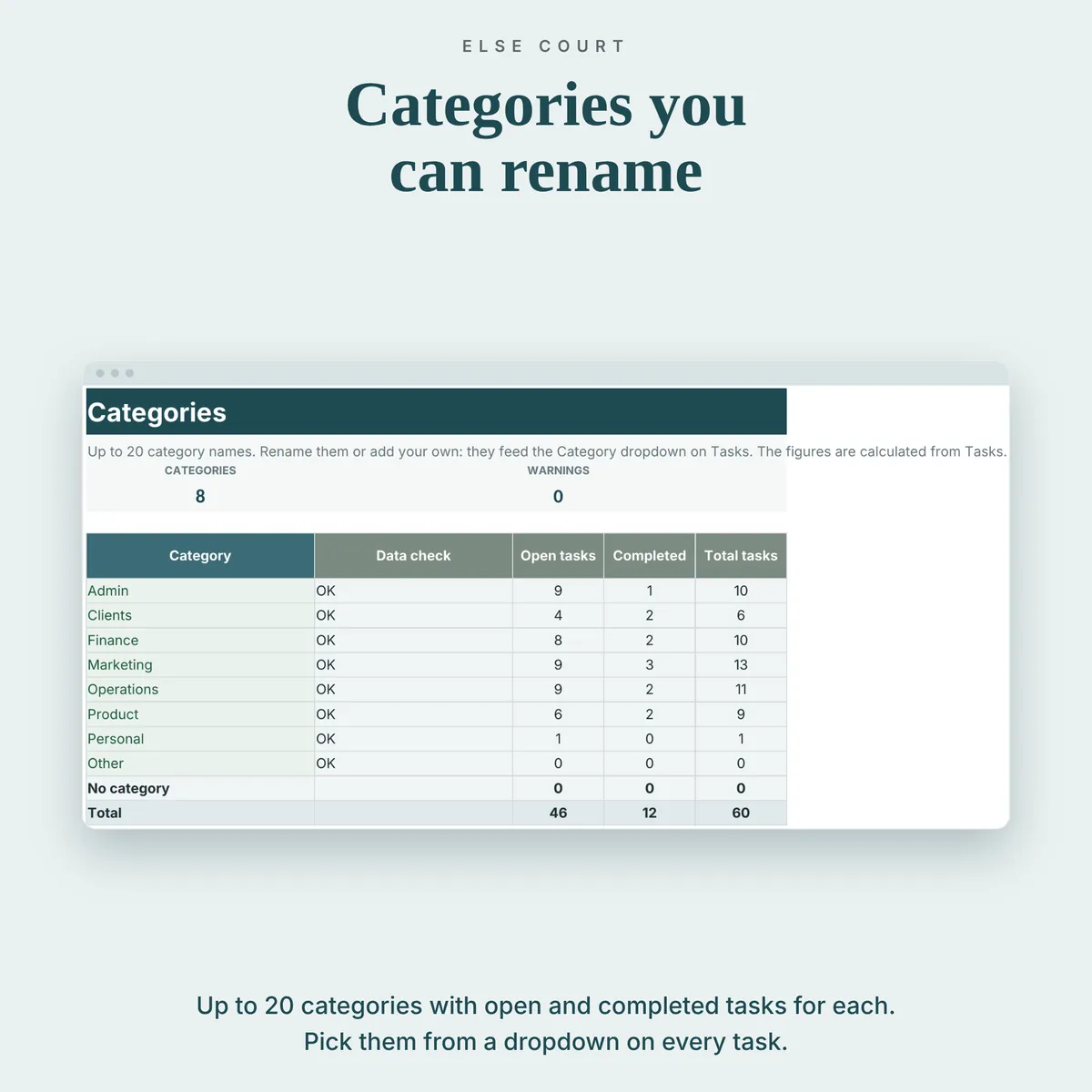Click Admin's completed value 1
Screen dimensions: 1092x1092
650,591
